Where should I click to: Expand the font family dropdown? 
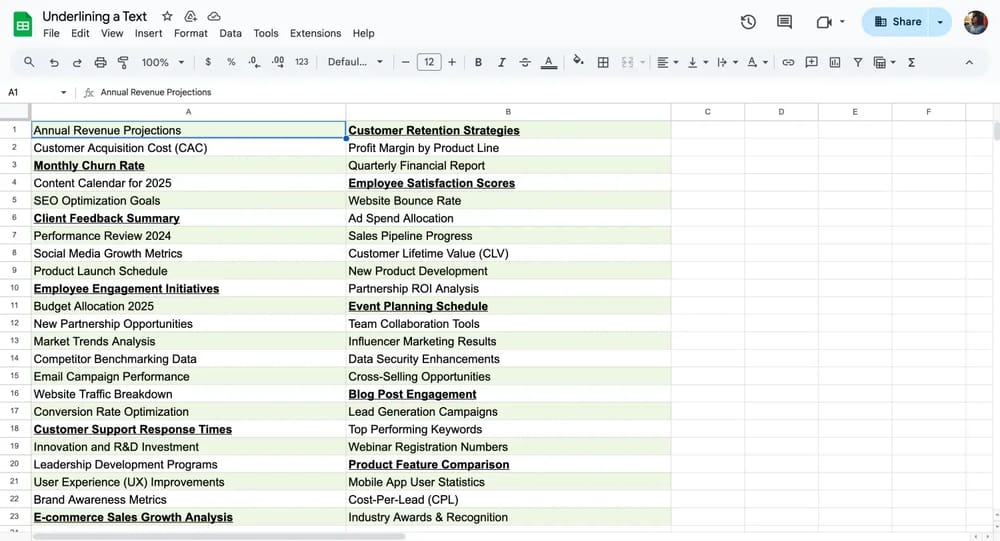(x=355, y=62)
